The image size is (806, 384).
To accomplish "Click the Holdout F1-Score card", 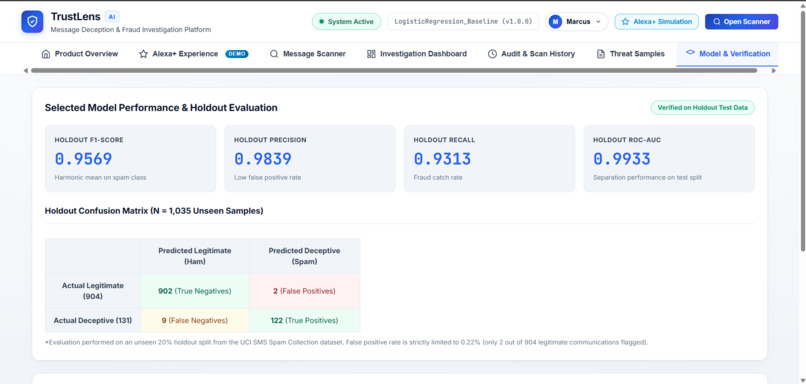I will (x=130, y=159).
